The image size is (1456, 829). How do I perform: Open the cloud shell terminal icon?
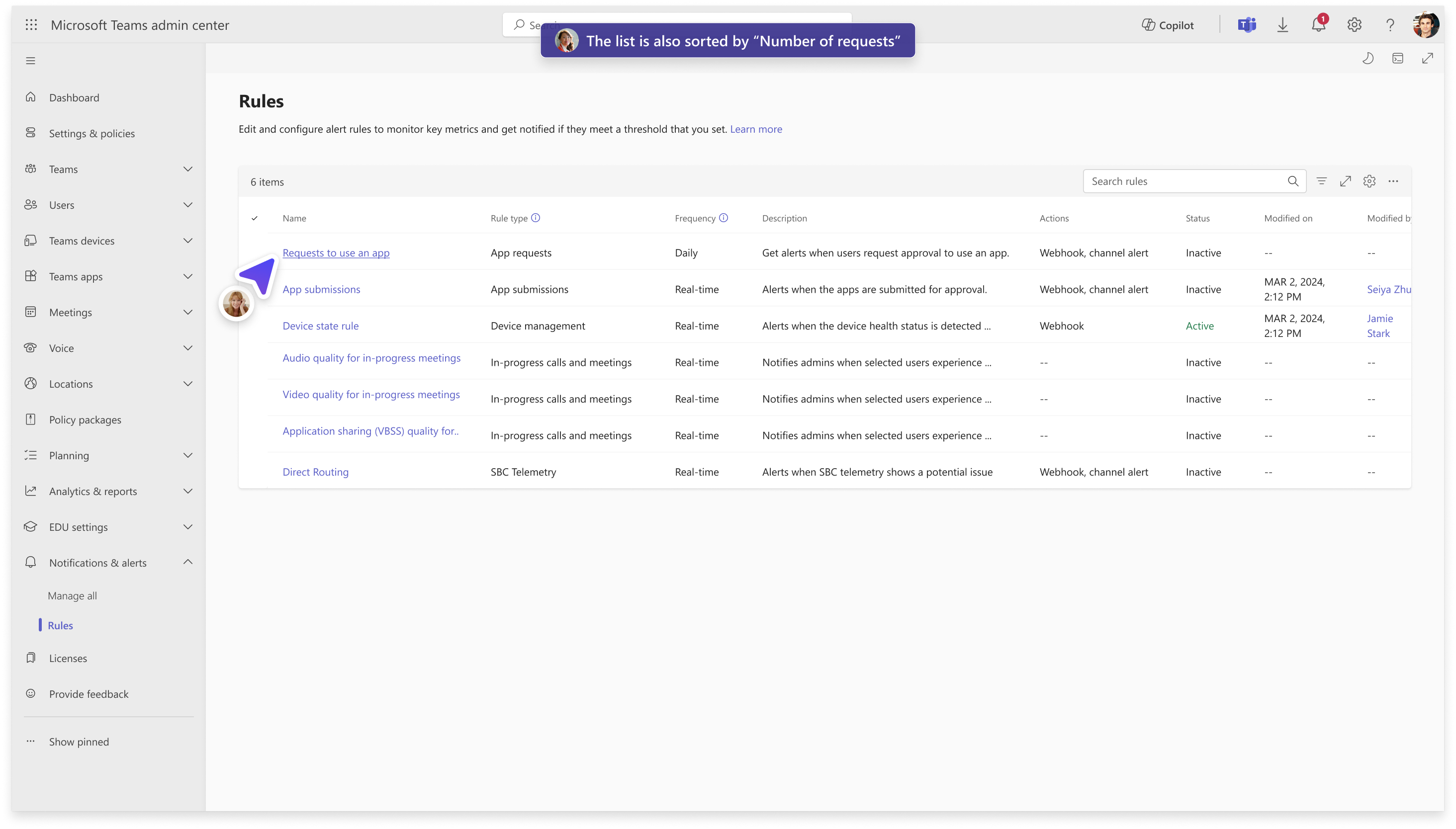1398,58
